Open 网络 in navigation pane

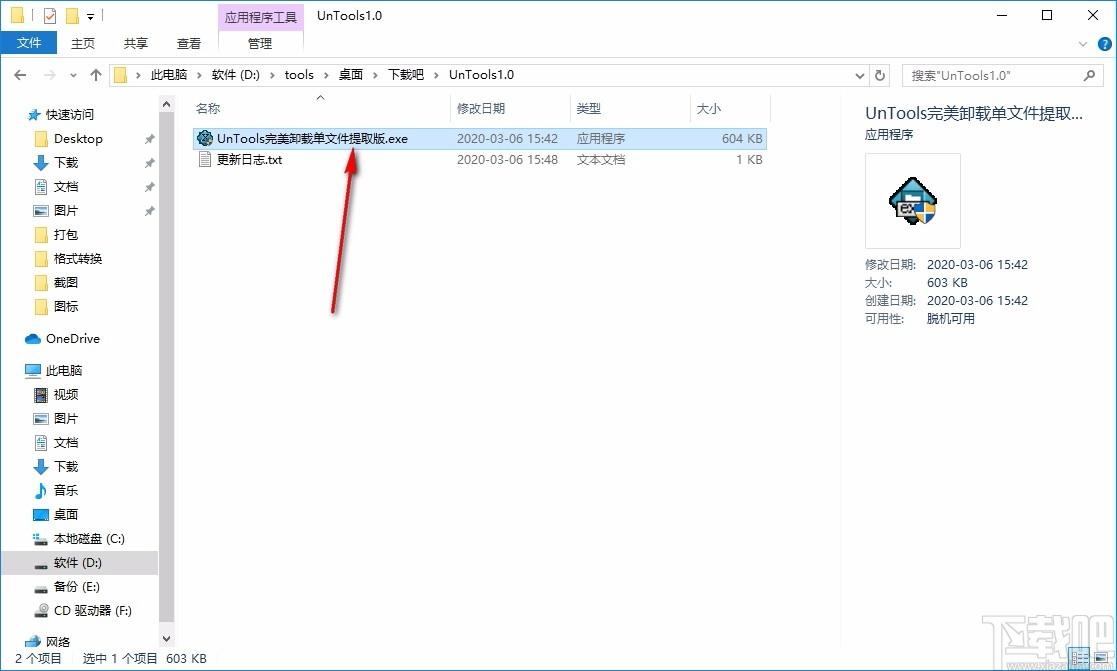click(x=58, y=642)
